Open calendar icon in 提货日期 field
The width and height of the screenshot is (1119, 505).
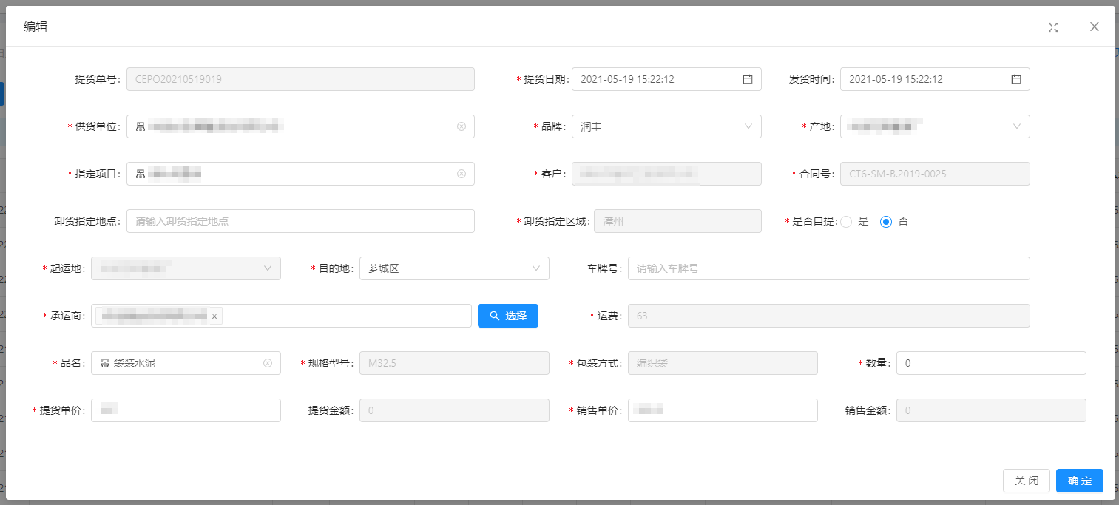tap(747, 79)
